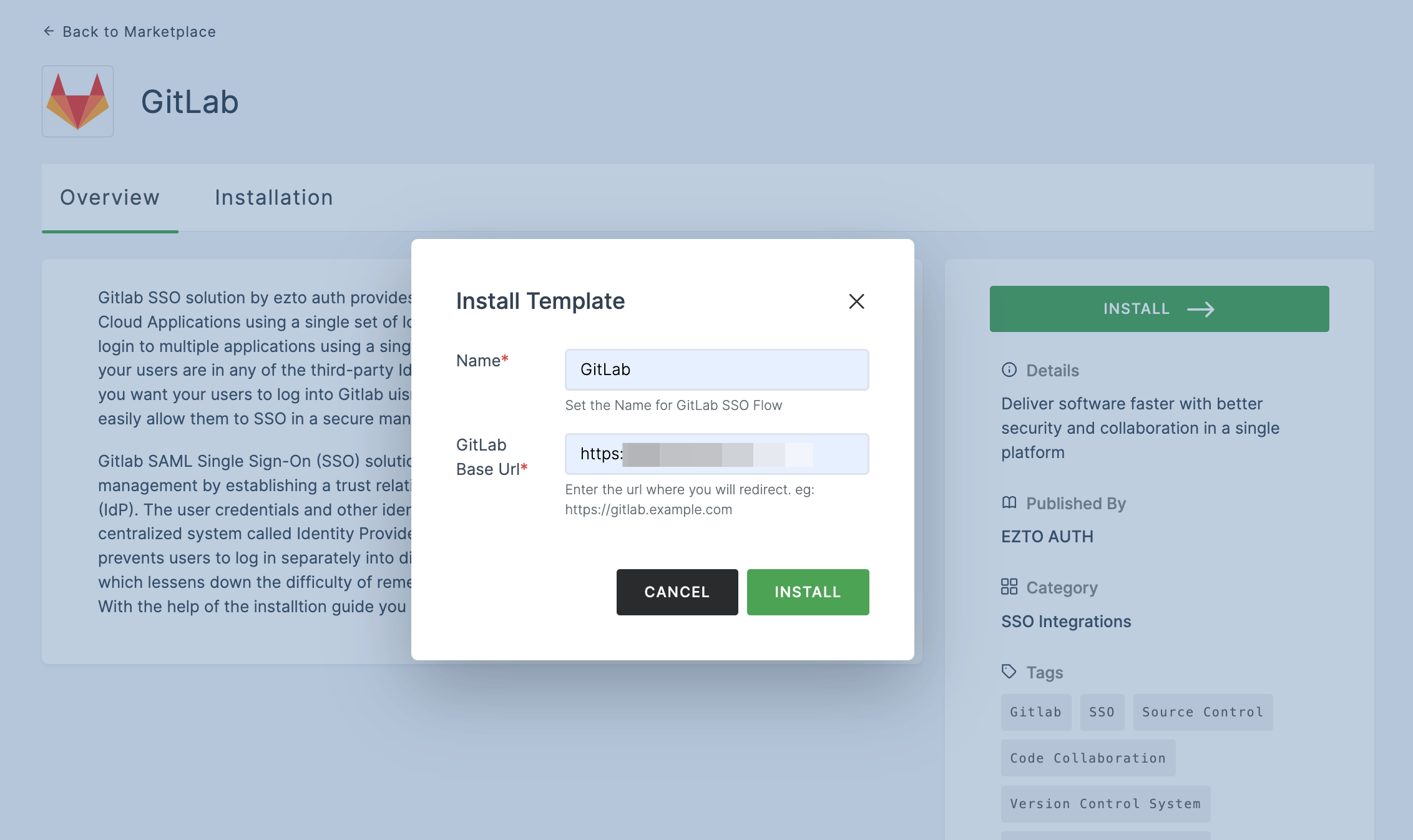The image size is (1413, 840).
Task: Click the Details info circle icon
Action: (1009, 370)
